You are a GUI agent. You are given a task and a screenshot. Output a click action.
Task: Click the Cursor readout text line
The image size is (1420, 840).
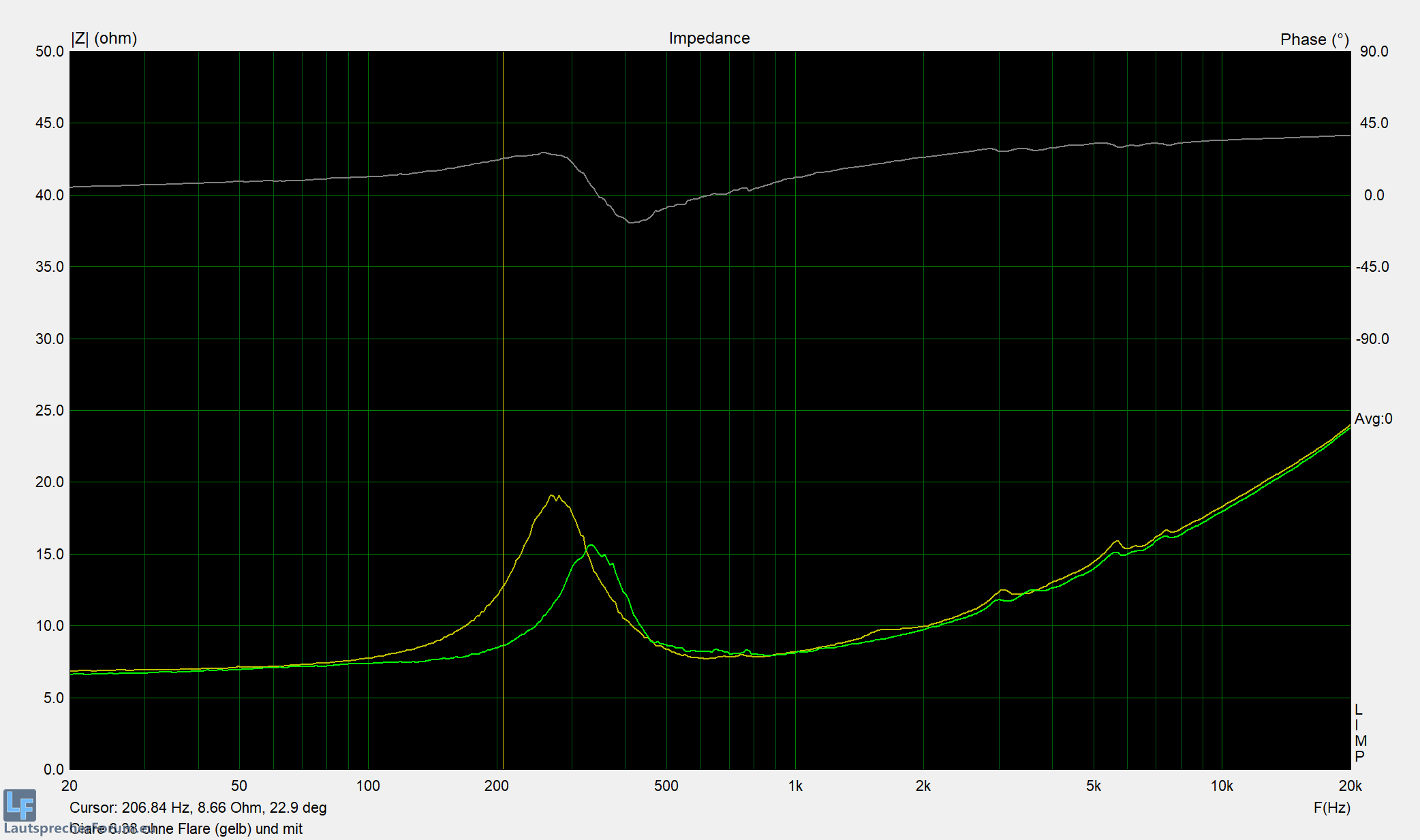198,808
